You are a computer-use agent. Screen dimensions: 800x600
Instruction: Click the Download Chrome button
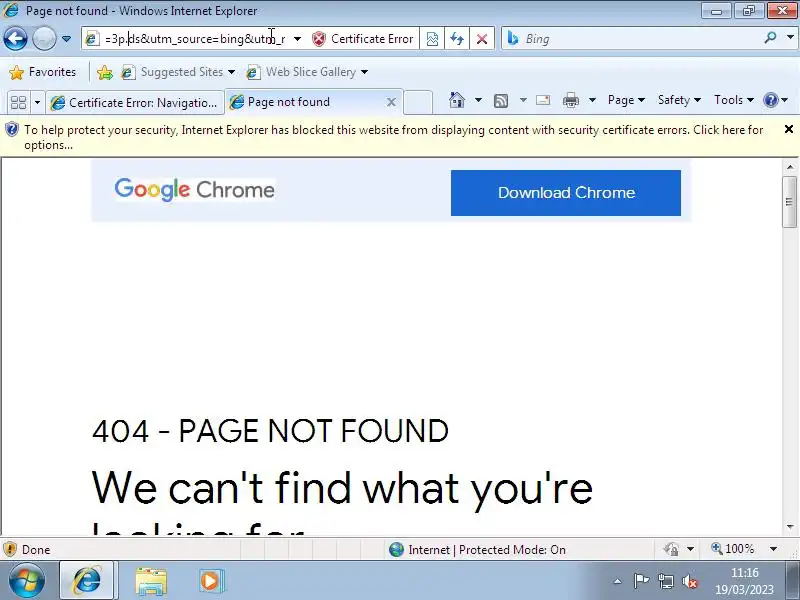coord(566,193)
